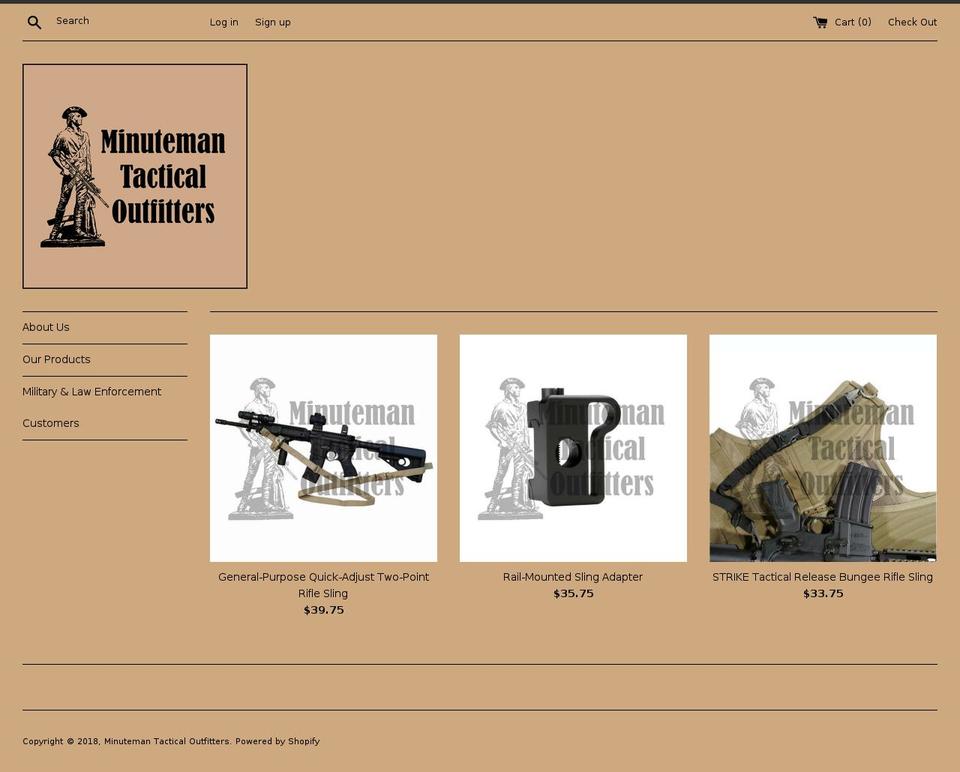The width and height of the screenshot is (960, 772).
Task: Click the $35.75 price link
Action: click(573, 593)
